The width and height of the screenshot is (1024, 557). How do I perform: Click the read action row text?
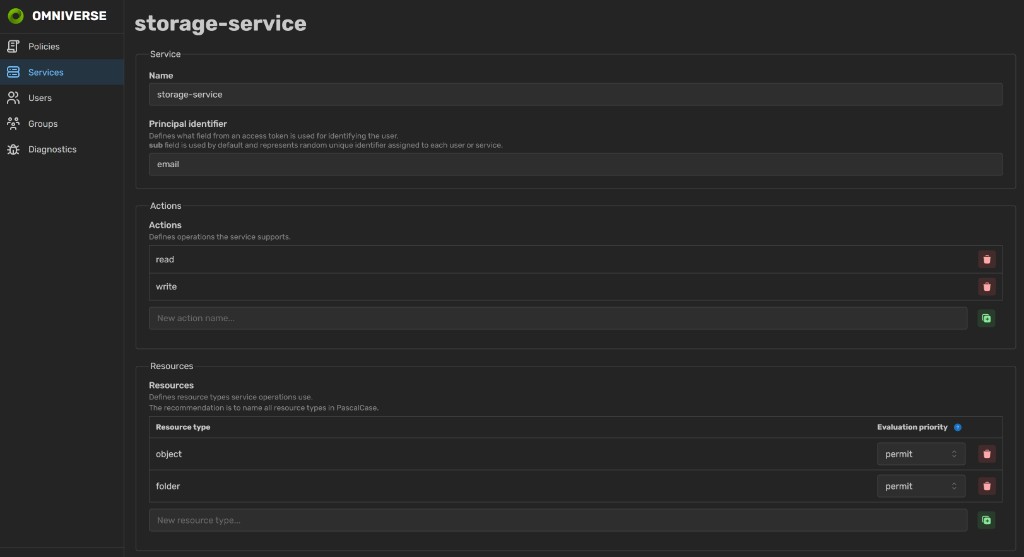coord(165,259)
